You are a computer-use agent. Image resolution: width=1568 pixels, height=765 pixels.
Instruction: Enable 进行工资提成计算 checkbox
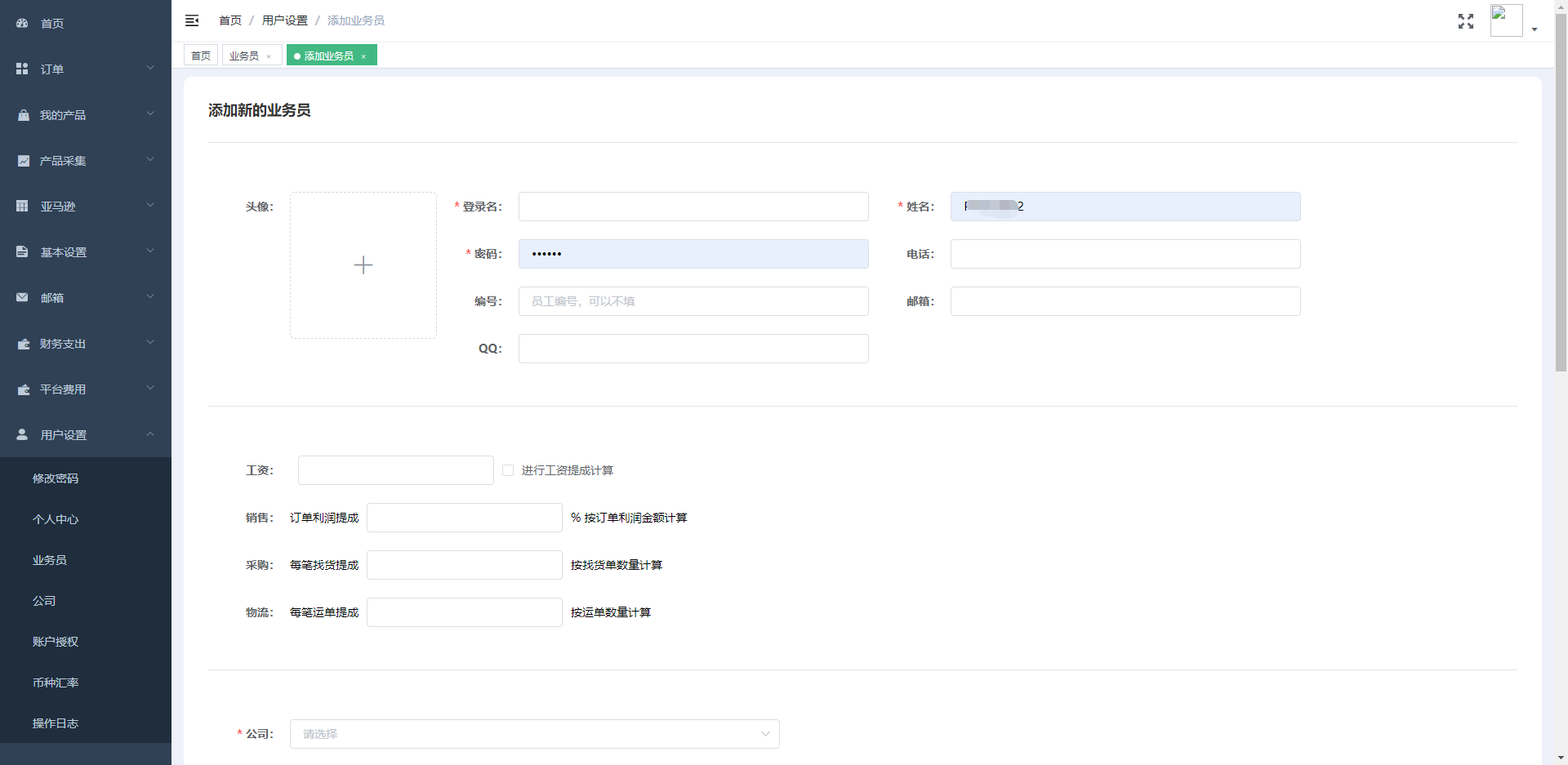pos(508,470)
